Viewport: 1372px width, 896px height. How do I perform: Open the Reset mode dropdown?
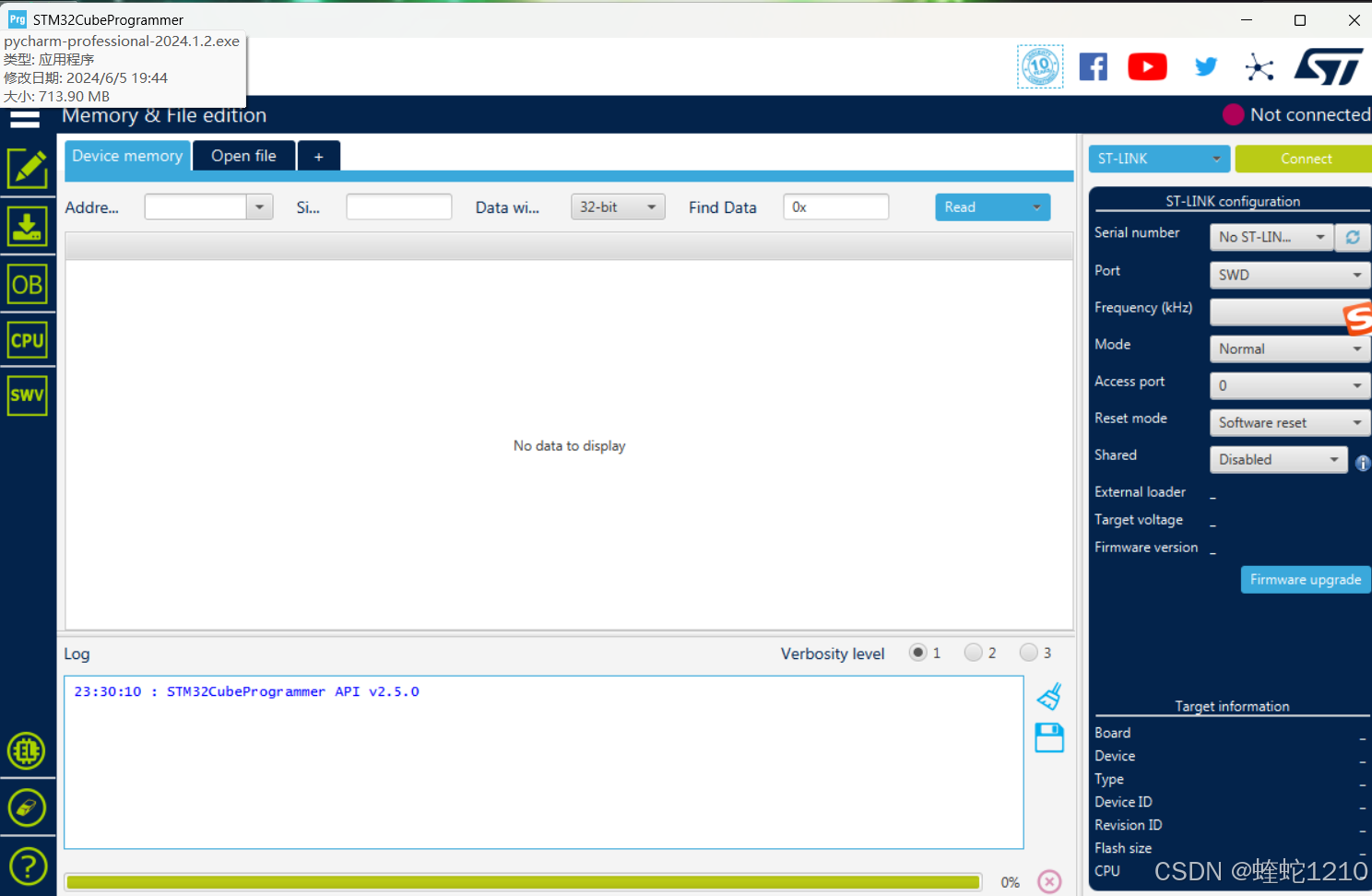click(1290, 422)
